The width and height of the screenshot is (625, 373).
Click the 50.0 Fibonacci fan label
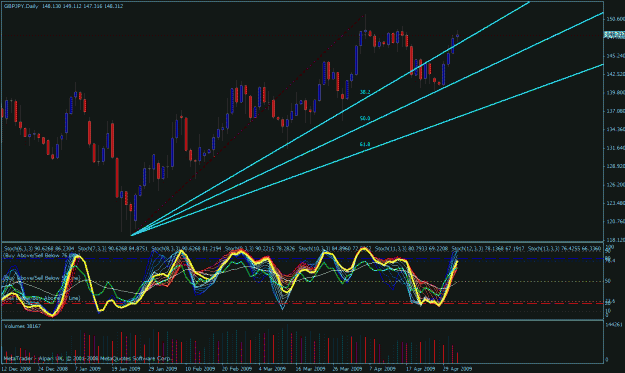[x=365, y=118]
